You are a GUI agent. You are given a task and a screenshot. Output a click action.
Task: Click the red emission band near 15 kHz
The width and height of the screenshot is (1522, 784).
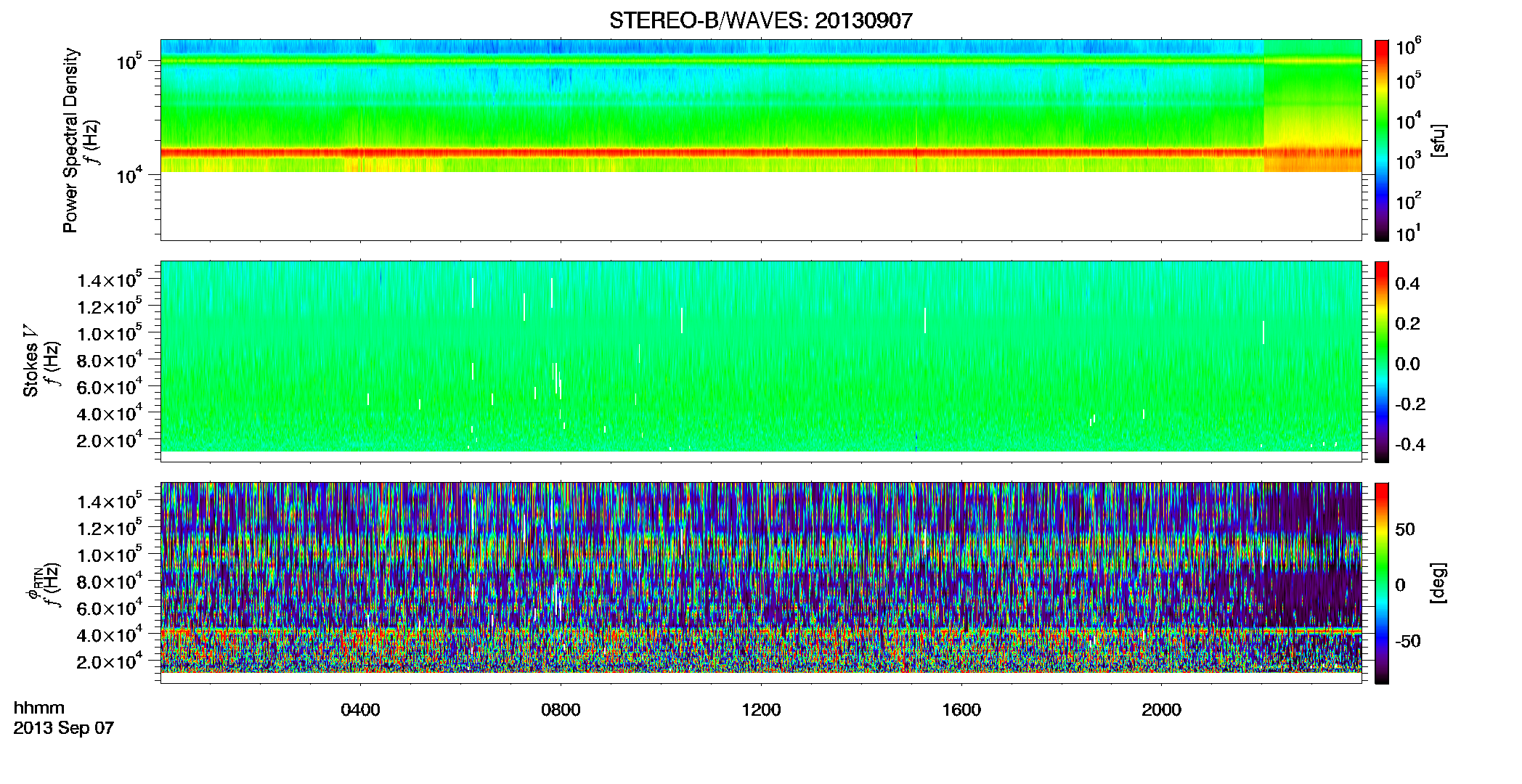pos(712,152)
